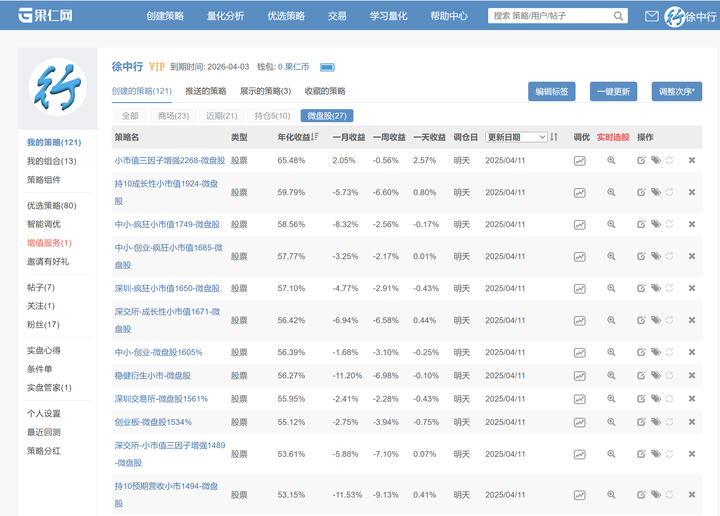This screenshot has height=516, width=720.
Task: Delete the 深交所-小市值三因子增强1489 strategy
Action: [x=692, y=454]
